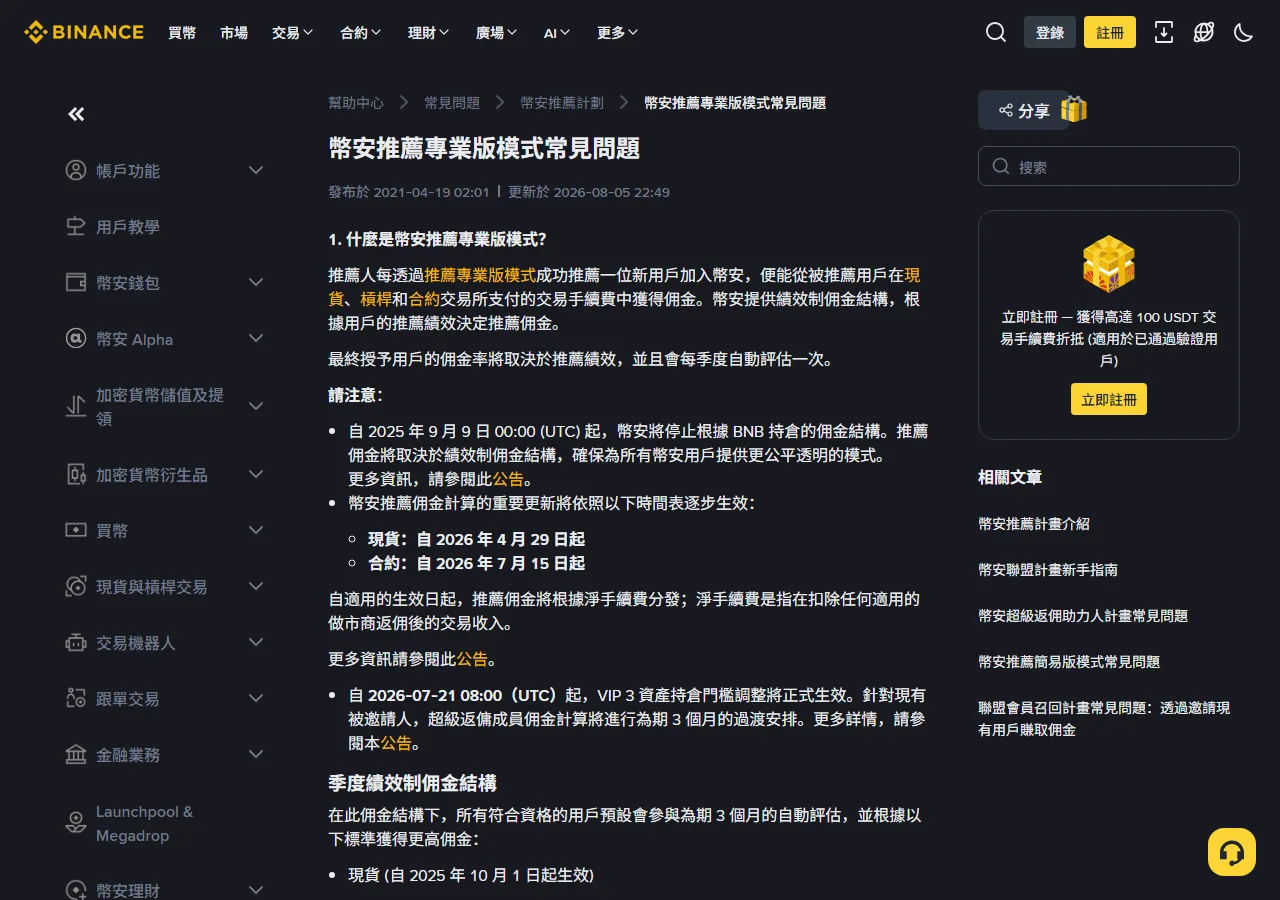Click the search magnifier icon in header
The image size is (1280, 900).
click(996, 32)
